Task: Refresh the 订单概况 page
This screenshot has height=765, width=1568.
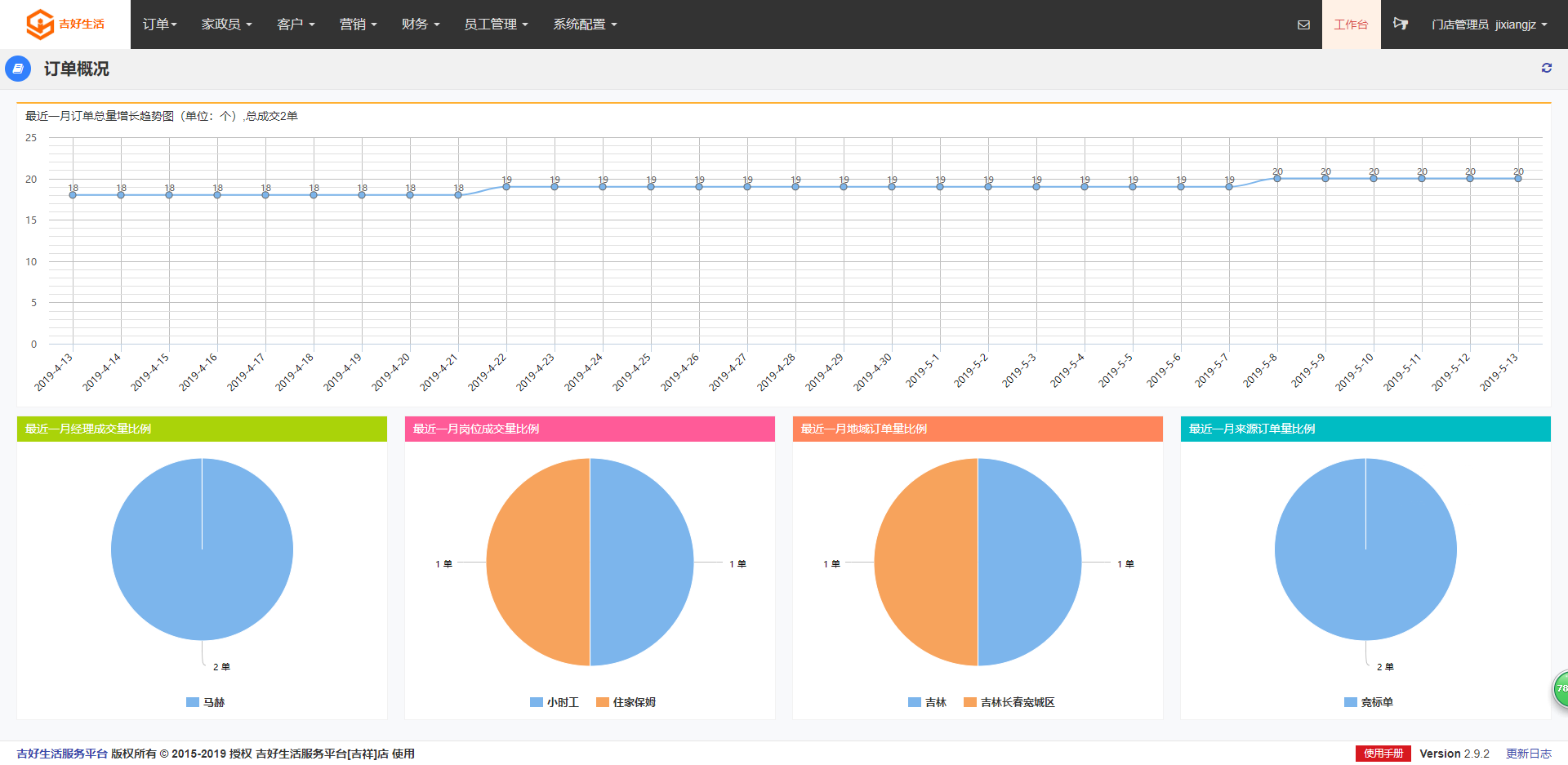Action: click(1547, 68)
